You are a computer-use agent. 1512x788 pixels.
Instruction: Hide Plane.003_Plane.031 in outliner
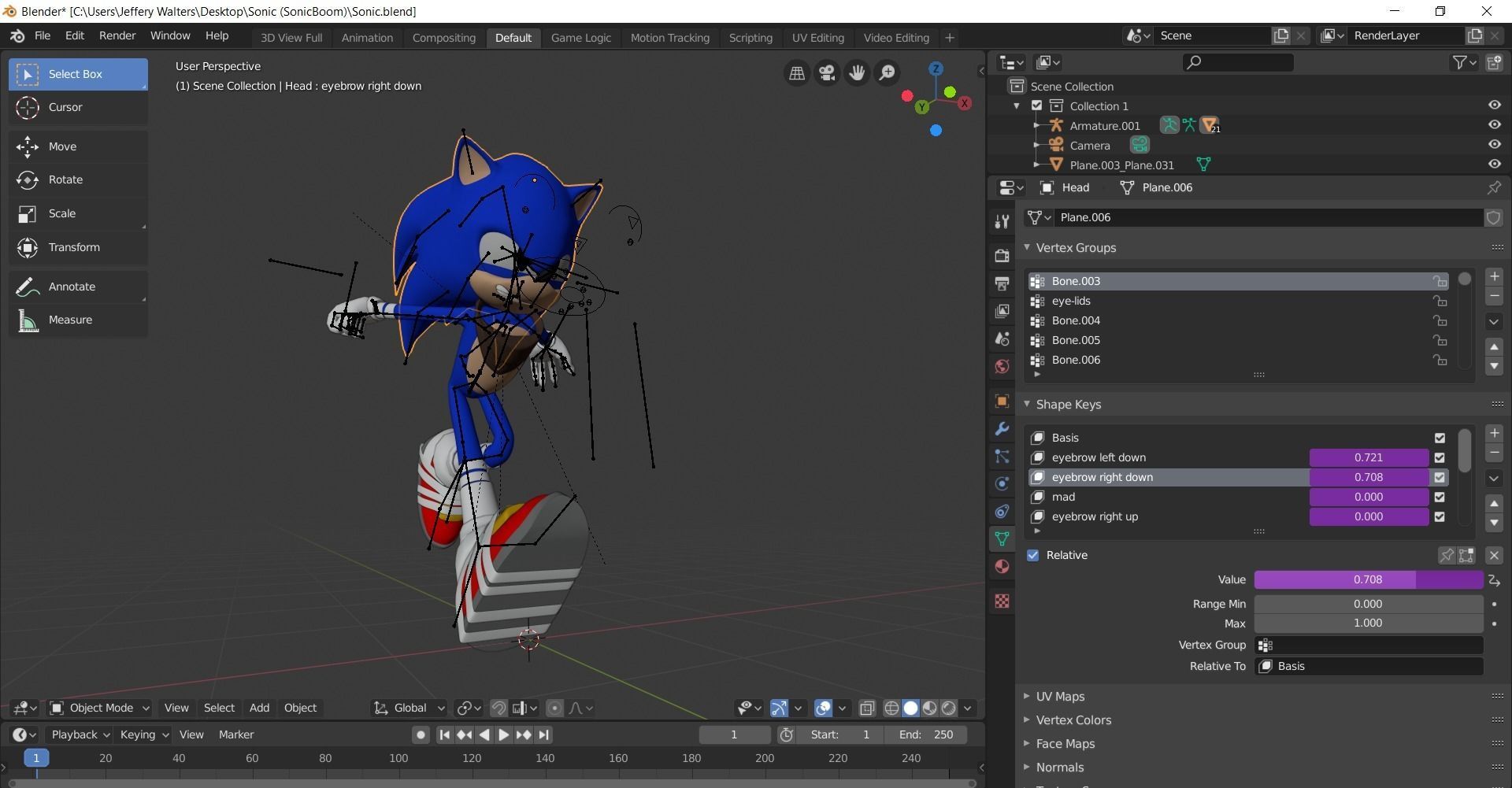tap(1493, 164)
